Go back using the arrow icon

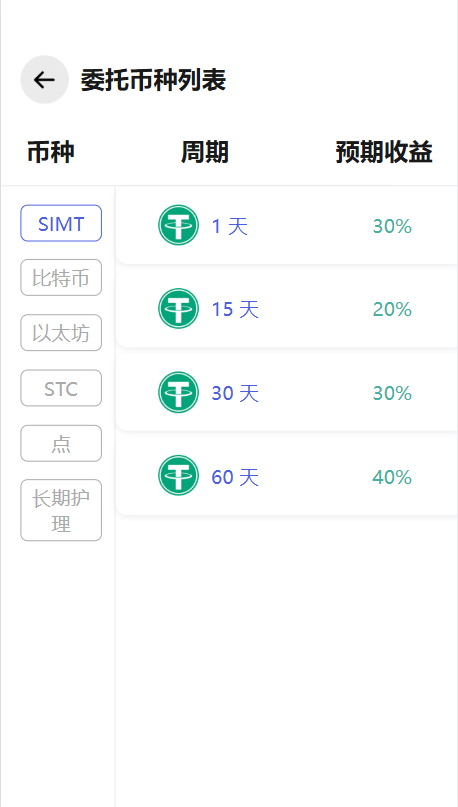pos(44,80)
